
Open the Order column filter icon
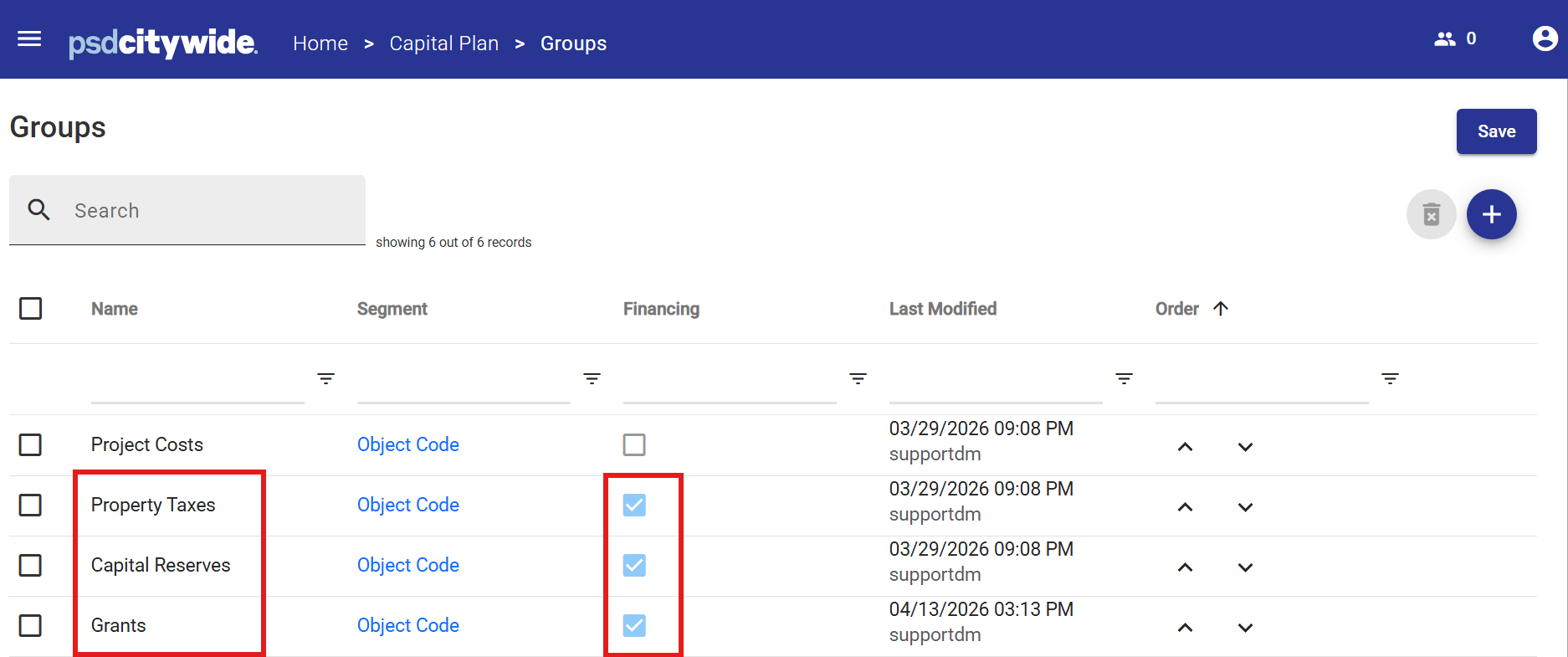click(x=1391, y=379)
